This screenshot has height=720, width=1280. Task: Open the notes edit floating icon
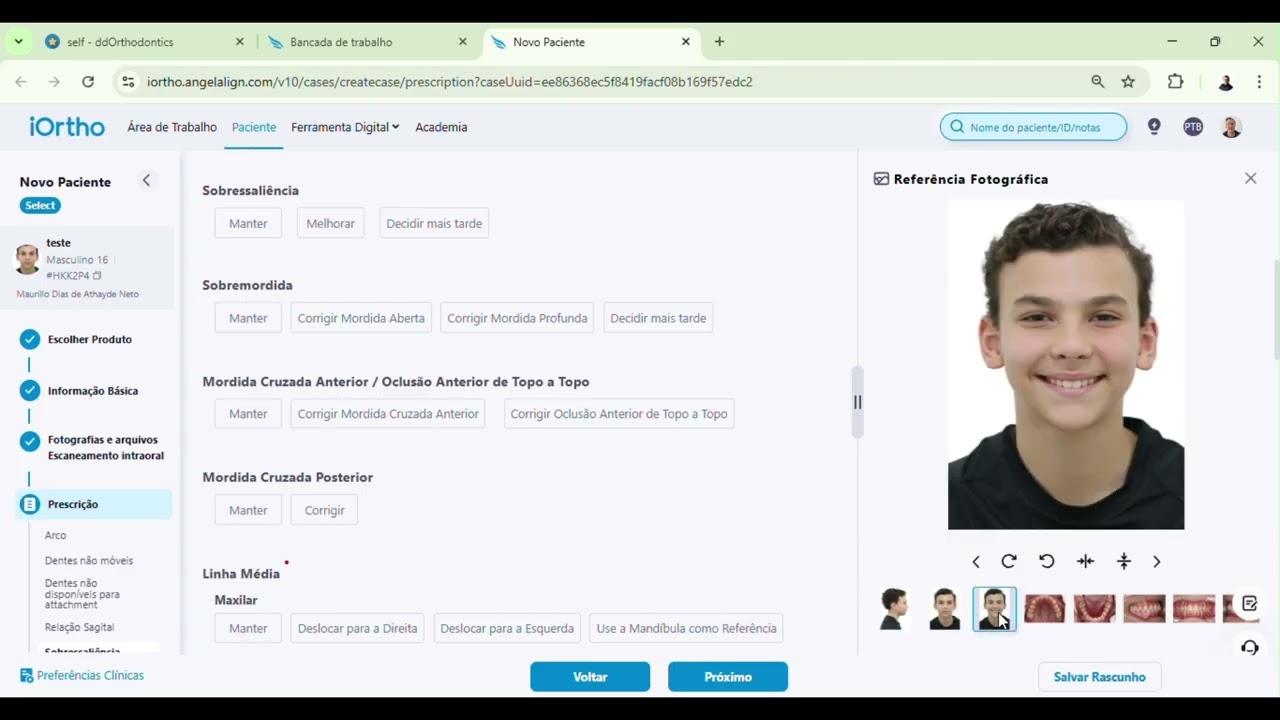1249,604
